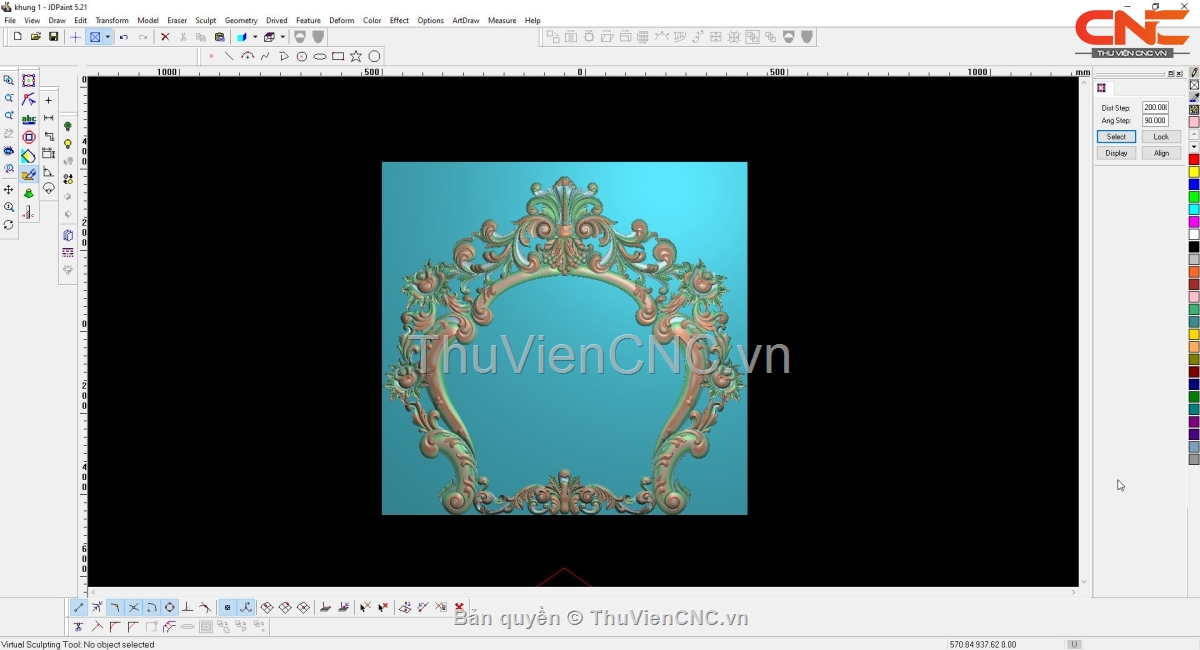Click the carved frame relief in the canvas

tap(564, 339)
